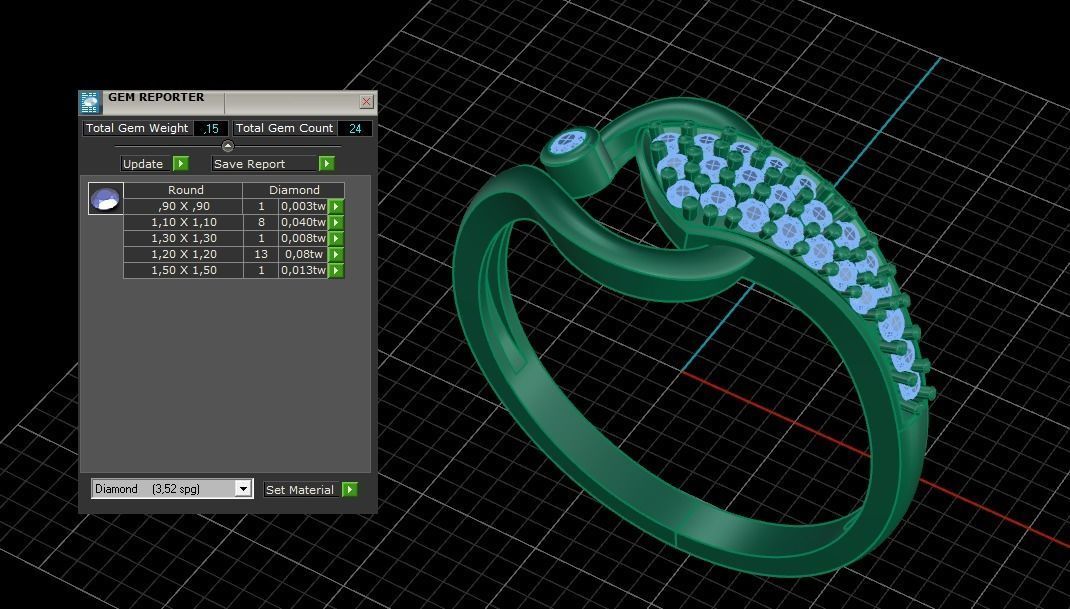Click the Update button label
1070x609 pixels.
coord(143,164)
